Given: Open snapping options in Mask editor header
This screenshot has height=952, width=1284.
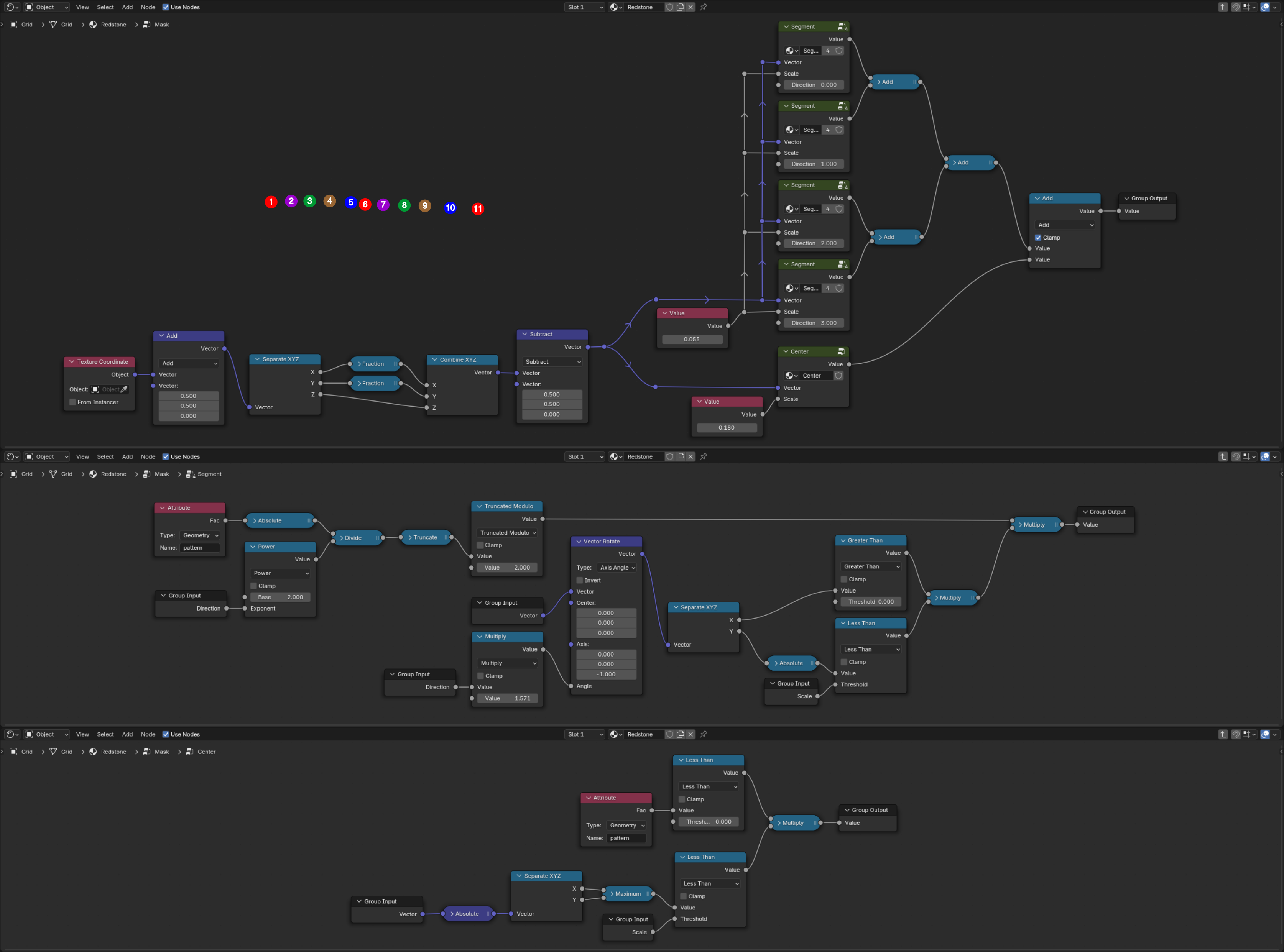Looking at the screenshot, I should [1249, 7].
